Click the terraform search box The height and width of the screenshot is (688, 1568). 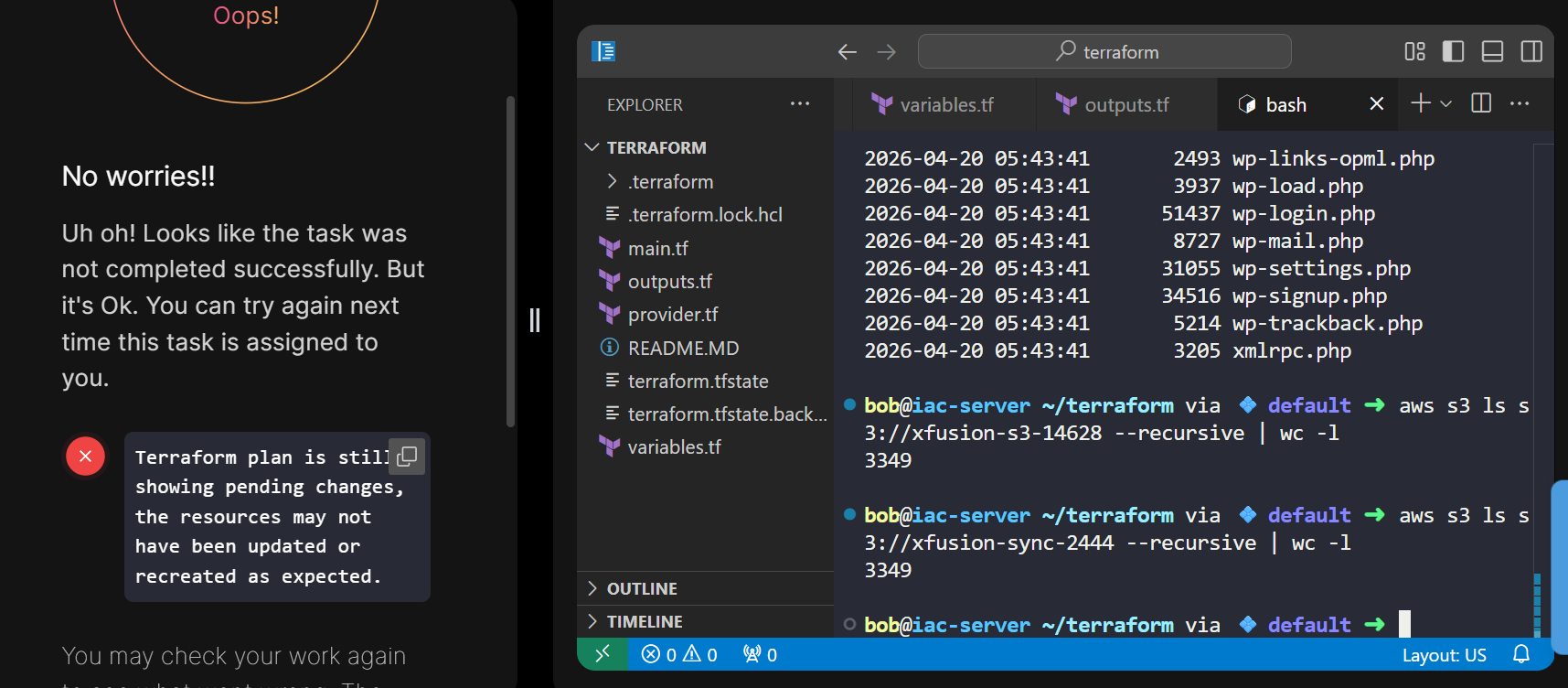[x=1104, y=52]
